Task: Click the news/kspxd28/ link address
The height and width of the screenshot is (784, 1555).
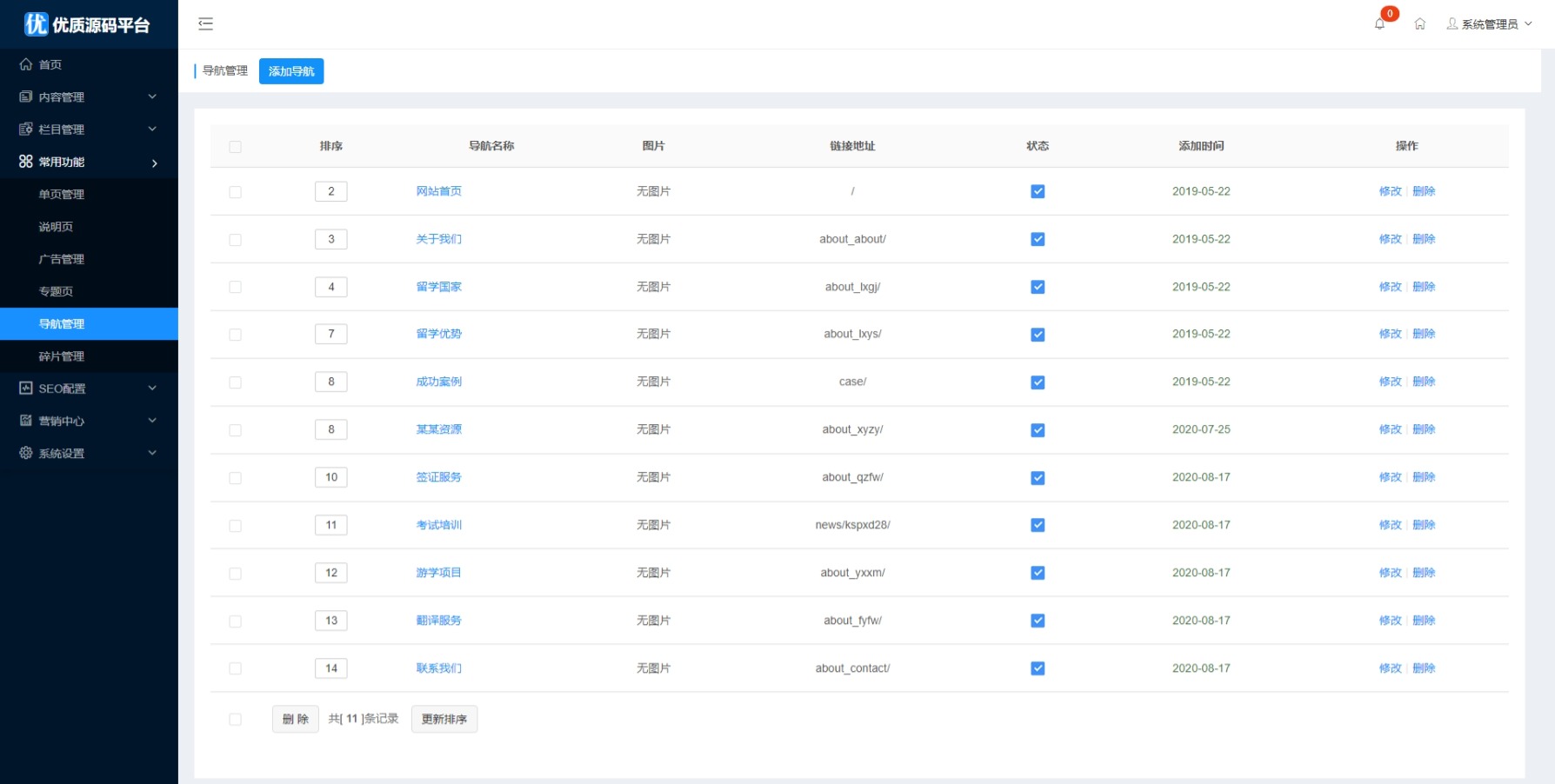Action: (x=852, y=525)
